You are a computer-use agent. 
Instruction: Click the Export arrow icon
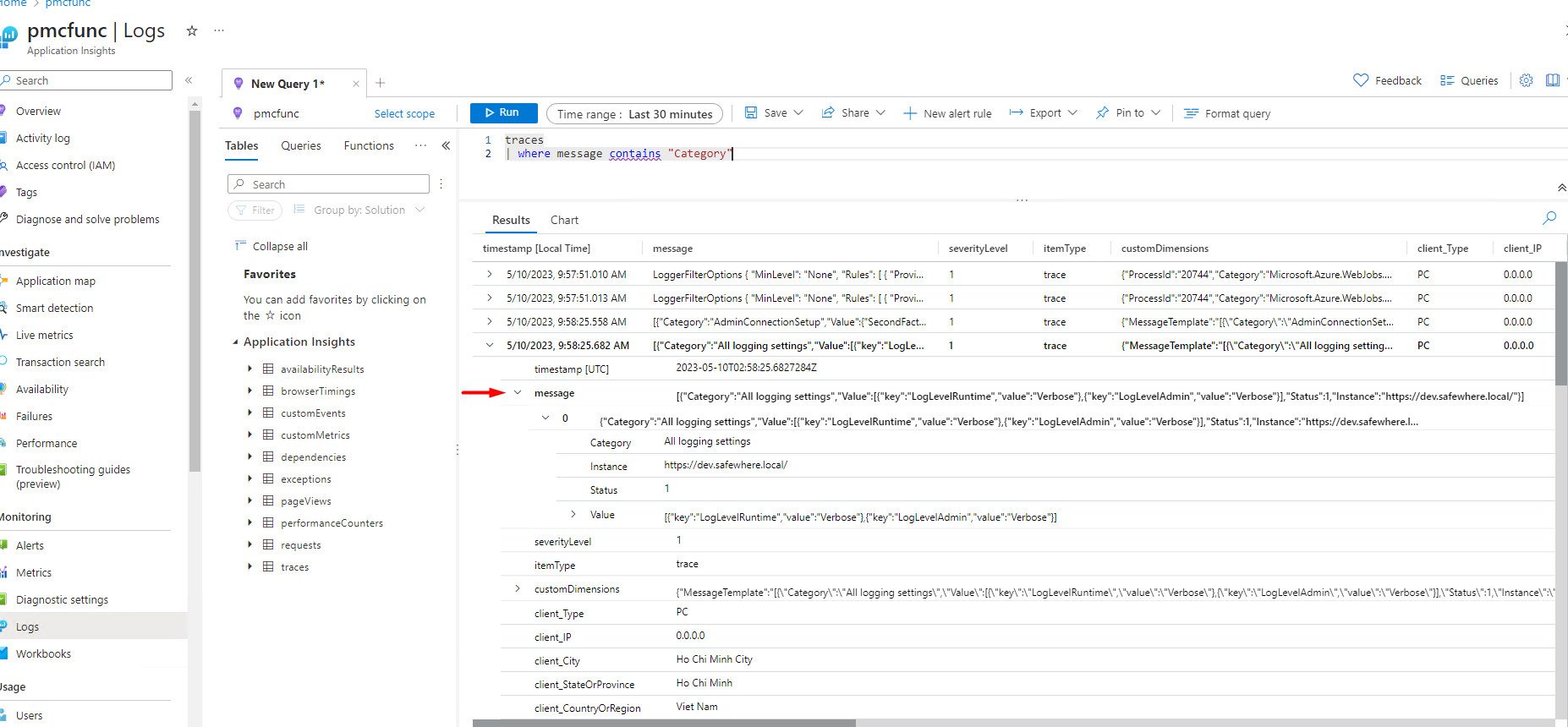pos(1017,112)
